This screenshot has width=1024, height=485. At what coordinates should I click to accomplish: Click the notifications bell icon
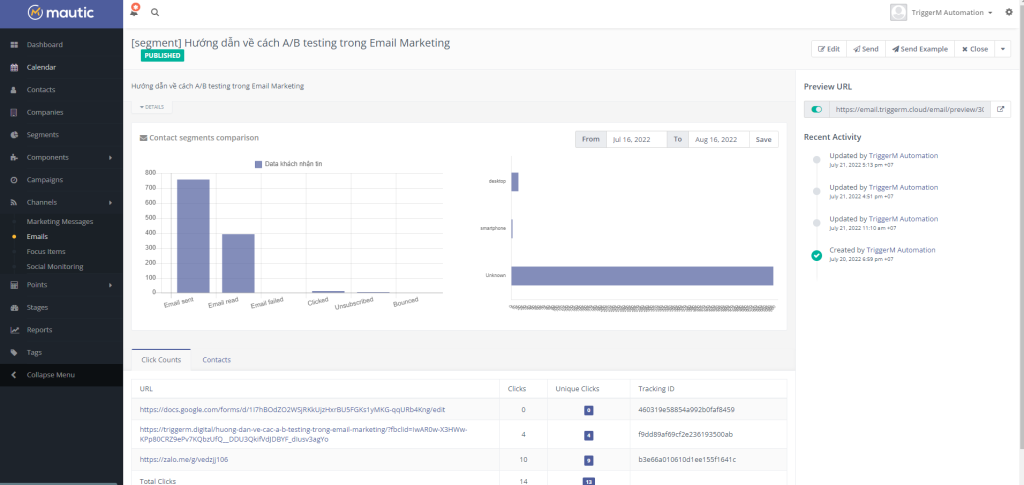click(134, 12)
